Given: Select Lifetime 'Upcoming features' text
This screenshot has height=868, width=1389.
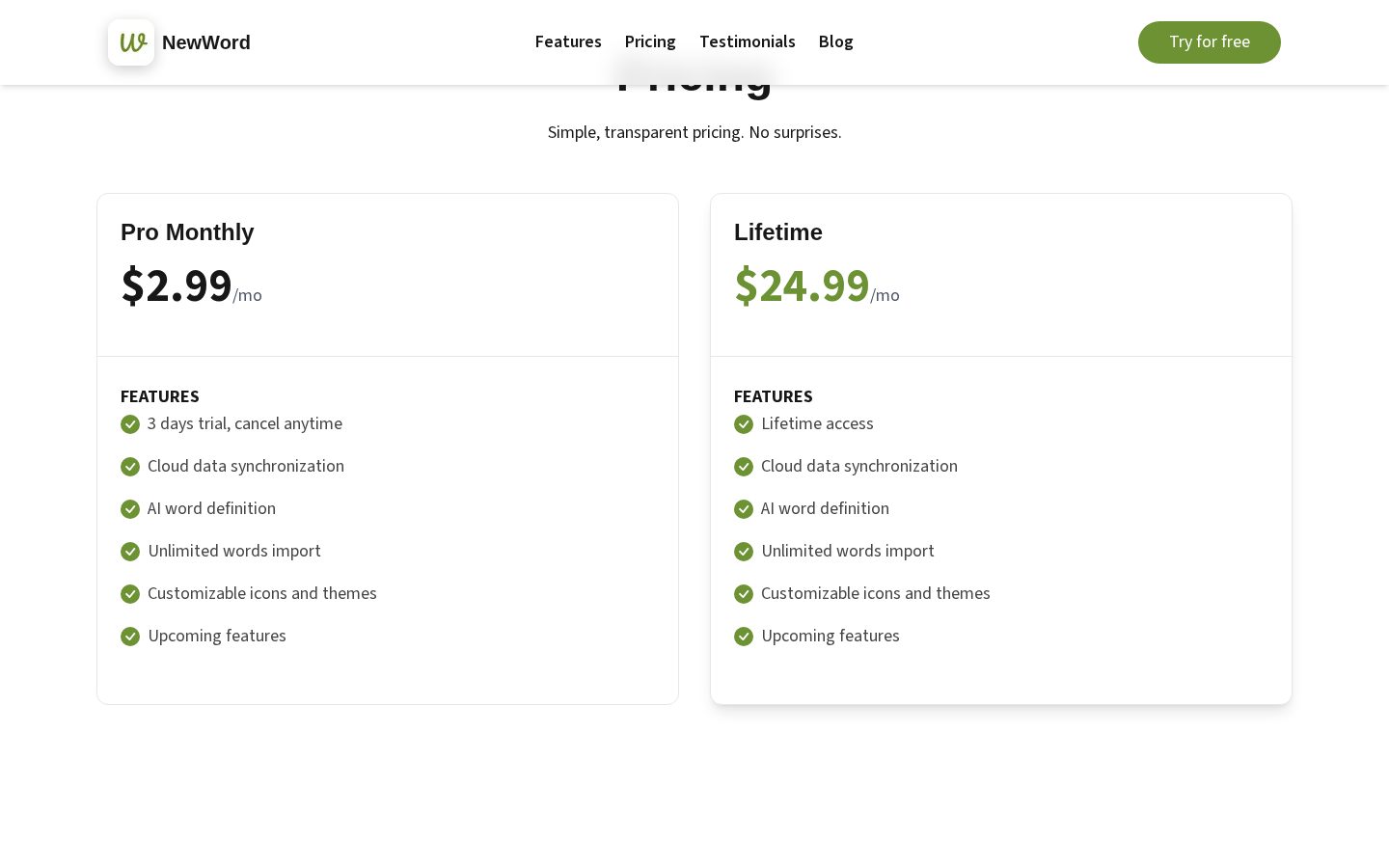Looking at the screenshot, I should (831, 636).
